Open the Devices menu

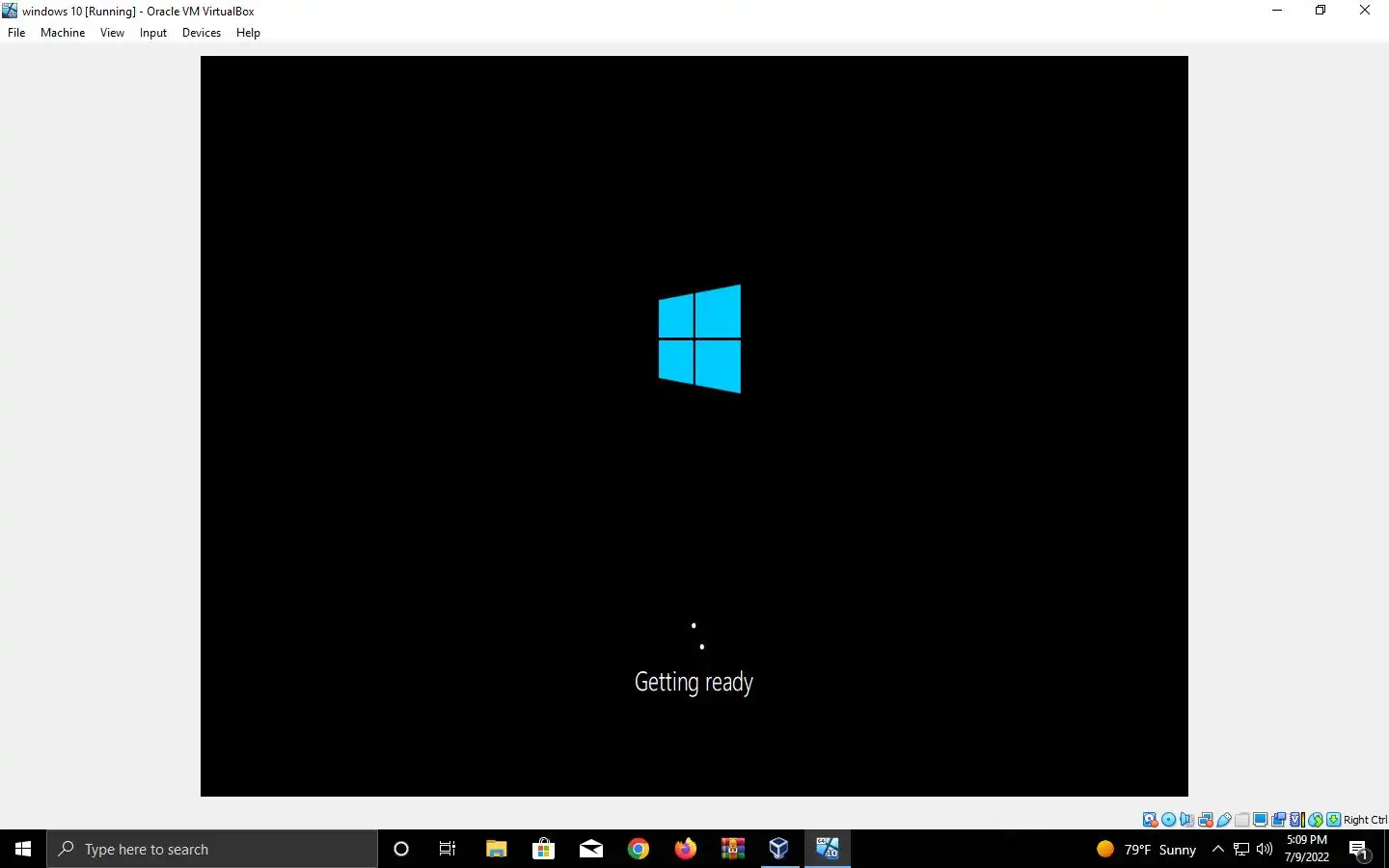pos(202,33)
